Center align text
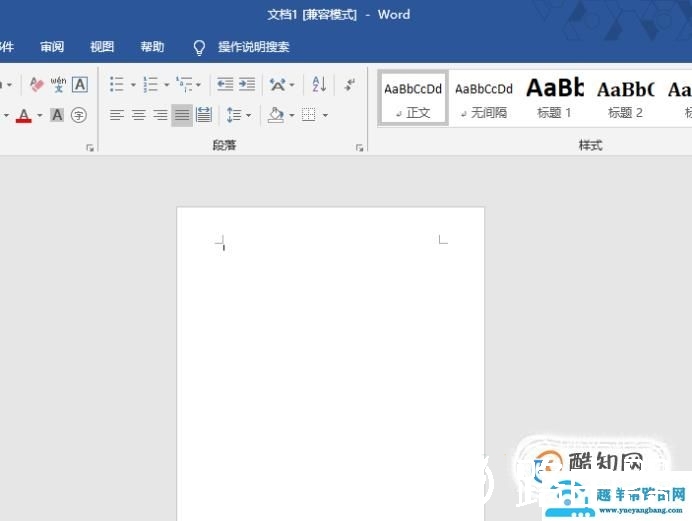 pyautogui.click(x=139, y=116)
